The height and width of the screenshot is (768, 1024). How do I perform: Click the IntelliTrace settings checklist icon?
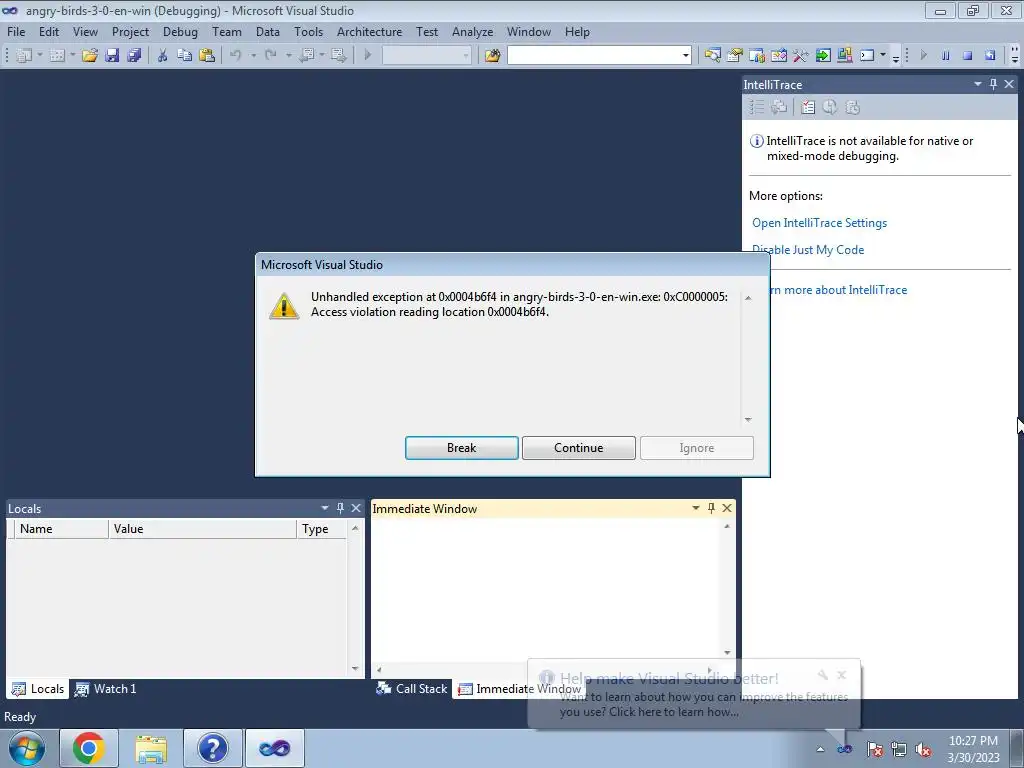click(x=808, y=107)
